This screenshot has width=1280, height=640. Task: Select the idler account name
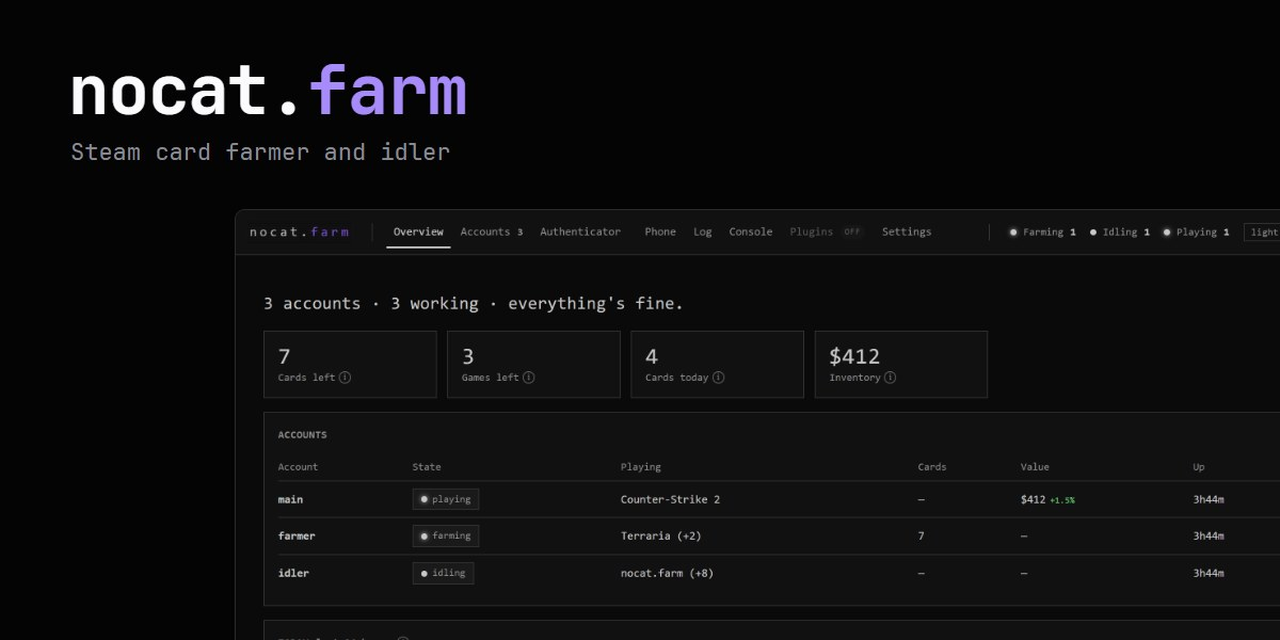[x=293, y=573]
